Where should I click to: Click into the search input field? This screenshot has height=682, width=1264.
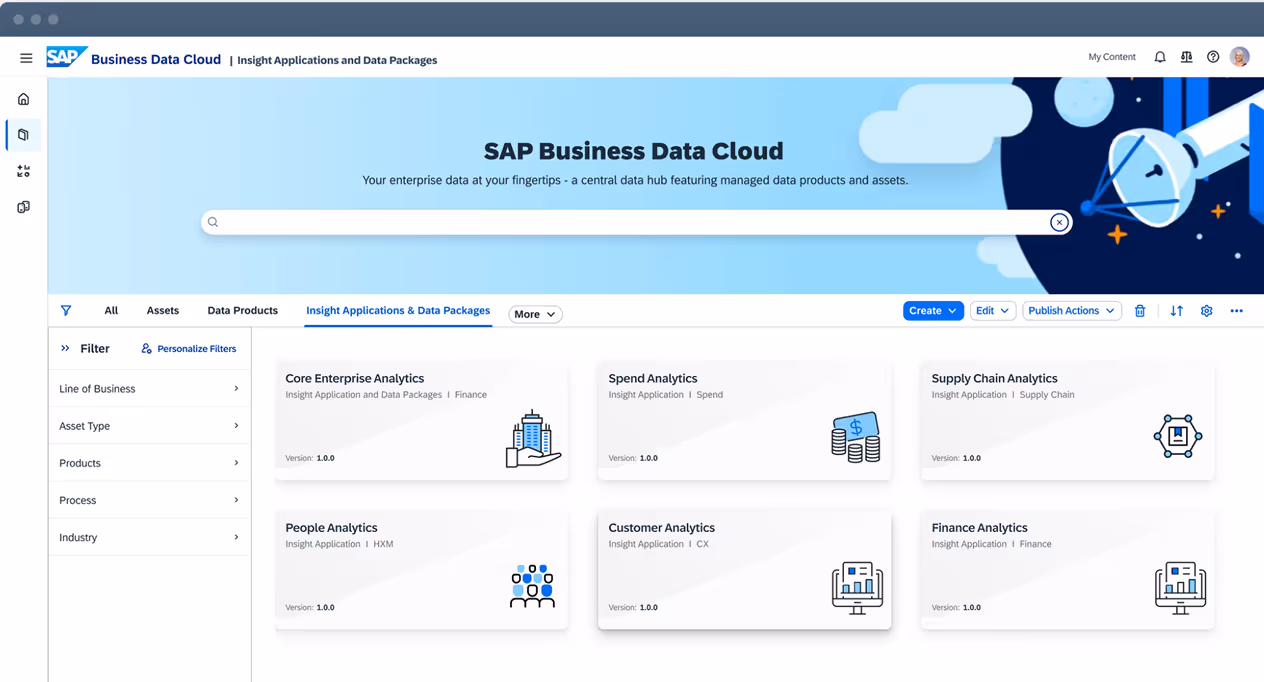click(636, 222)
